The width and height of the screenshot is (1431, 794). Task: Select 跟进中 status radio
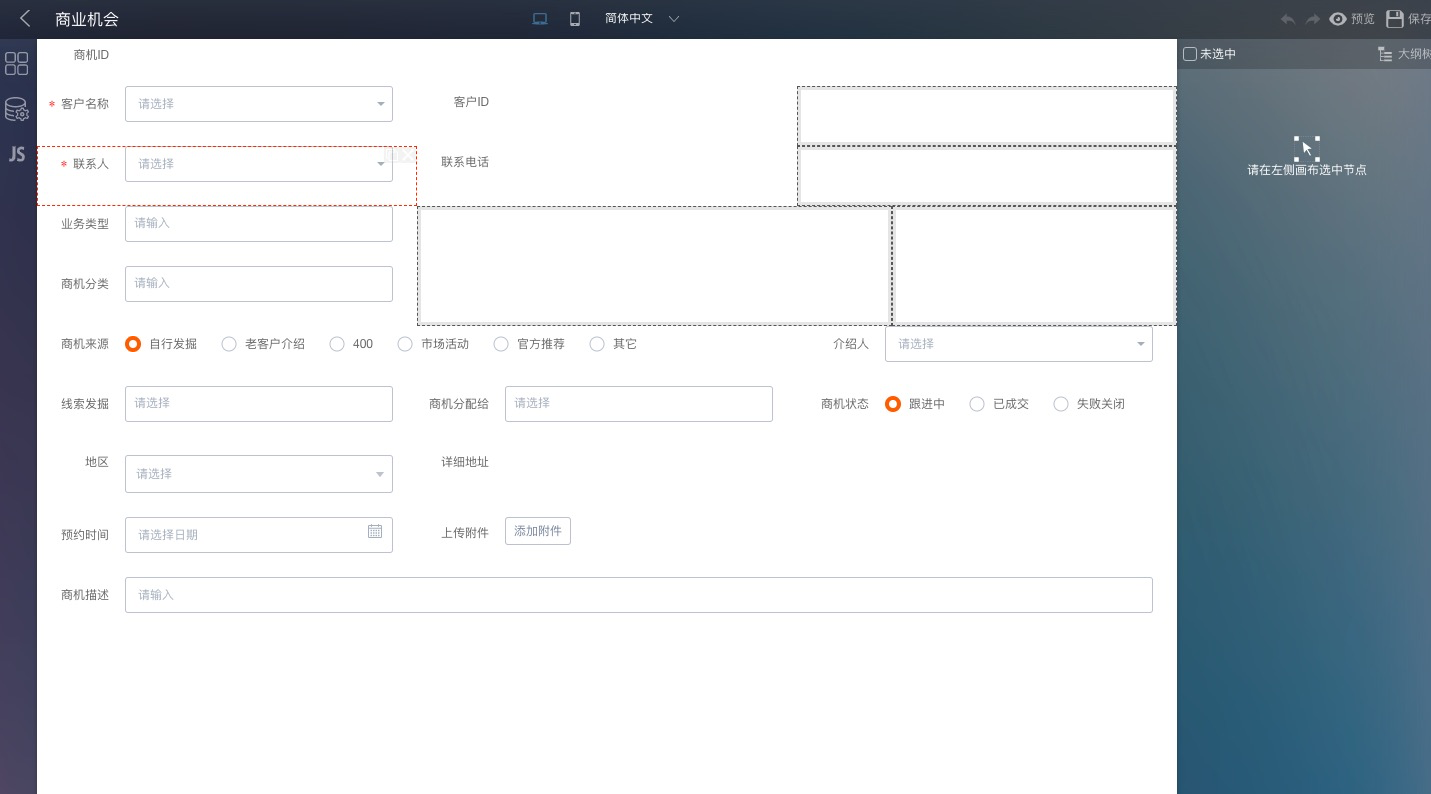893,404
